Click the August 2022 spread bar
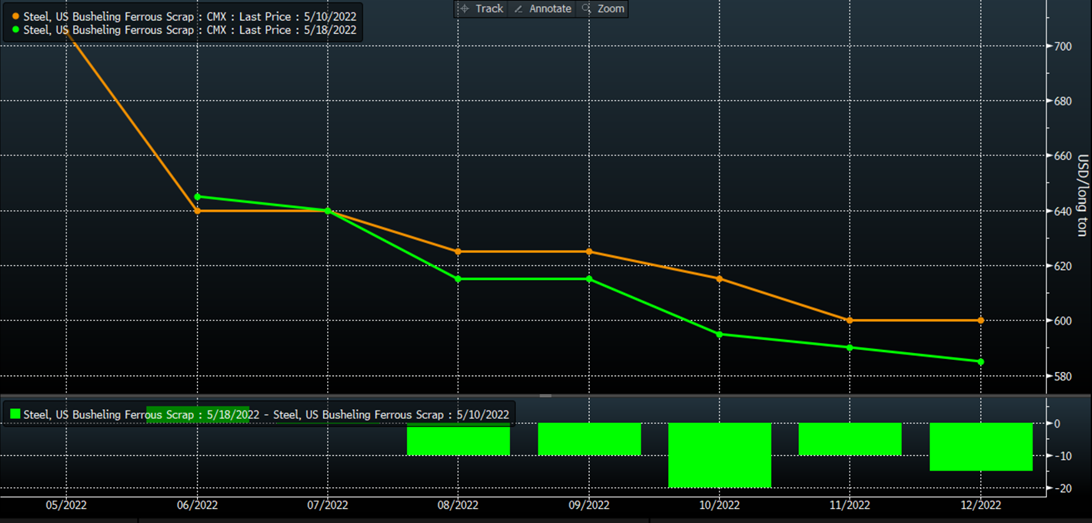Viewport: 1092px width, 523px height. [x=458, y=439]
